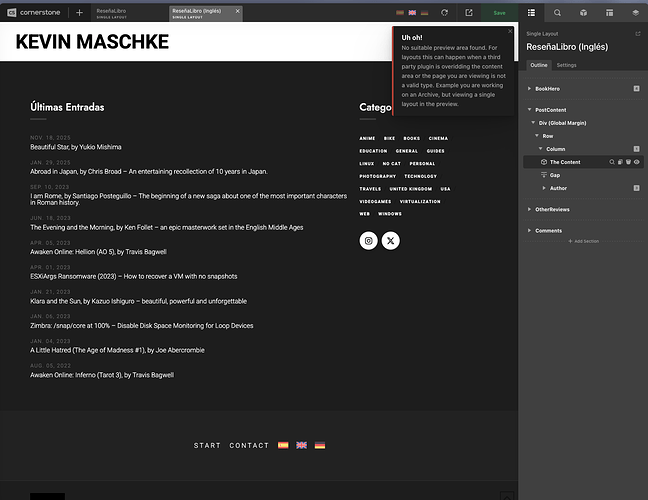This screenshot has height=500, width=648.
Task: Delete The Content element with trash icon
Action: [628, 162]
